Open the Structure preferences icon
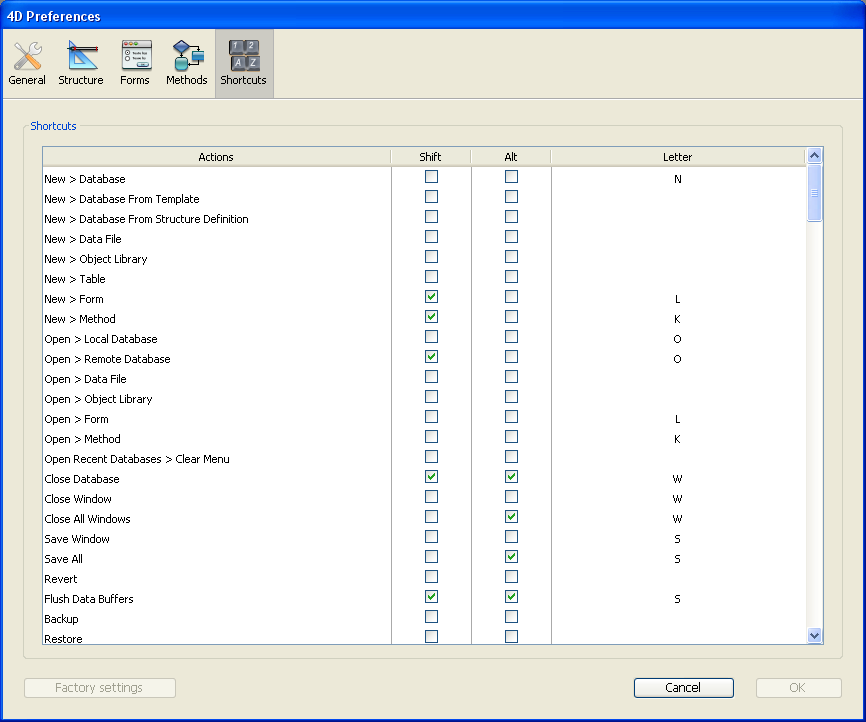The height and width of the screenshot is (722, 866). point(81,63)
